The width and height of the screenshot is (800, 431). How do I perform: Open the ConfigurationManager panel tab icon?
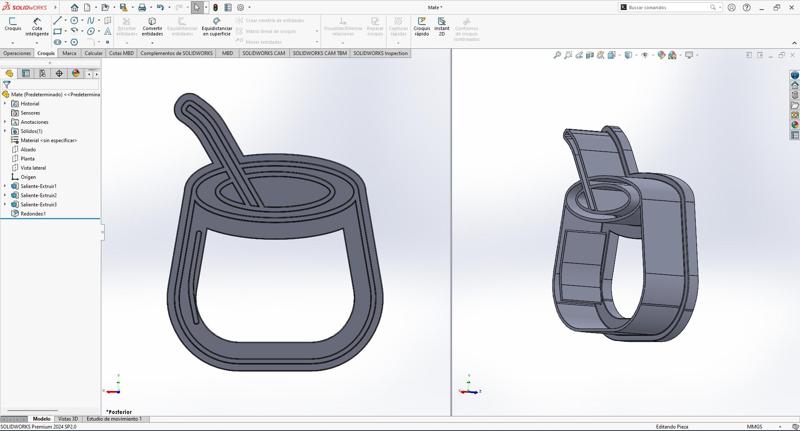(42, 73)
